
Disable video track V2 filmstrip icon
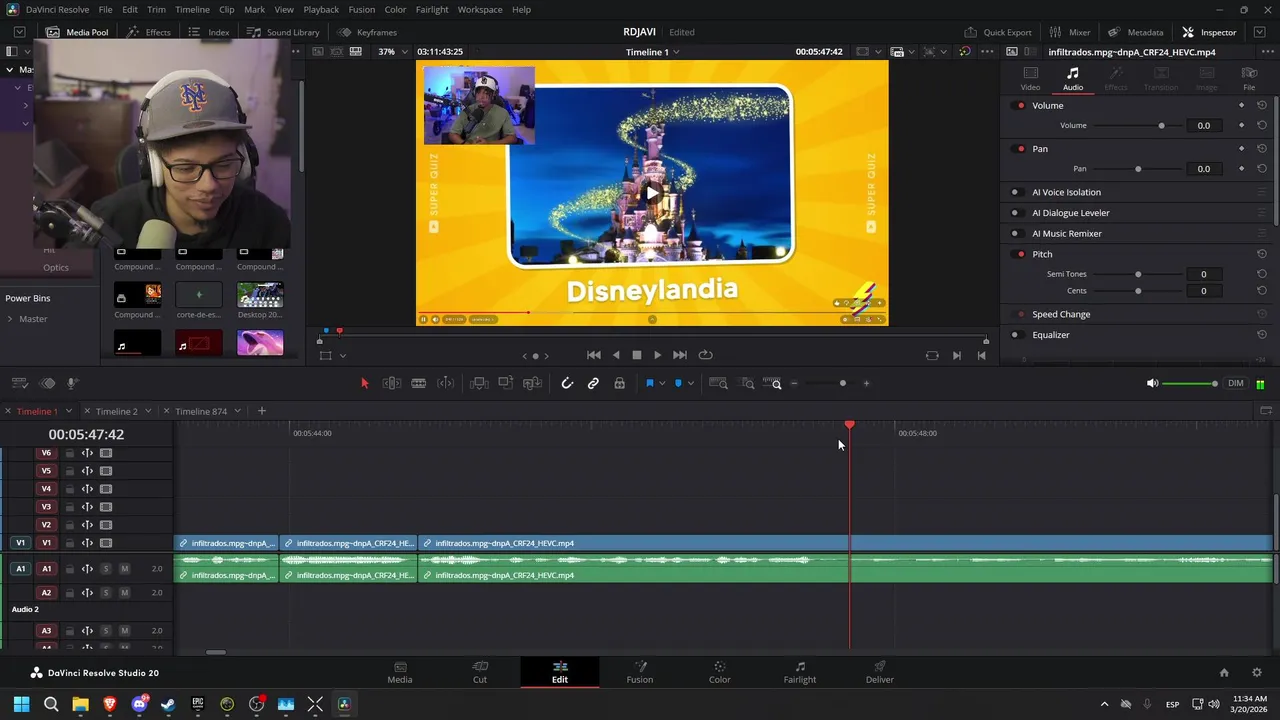pos(106,525)
